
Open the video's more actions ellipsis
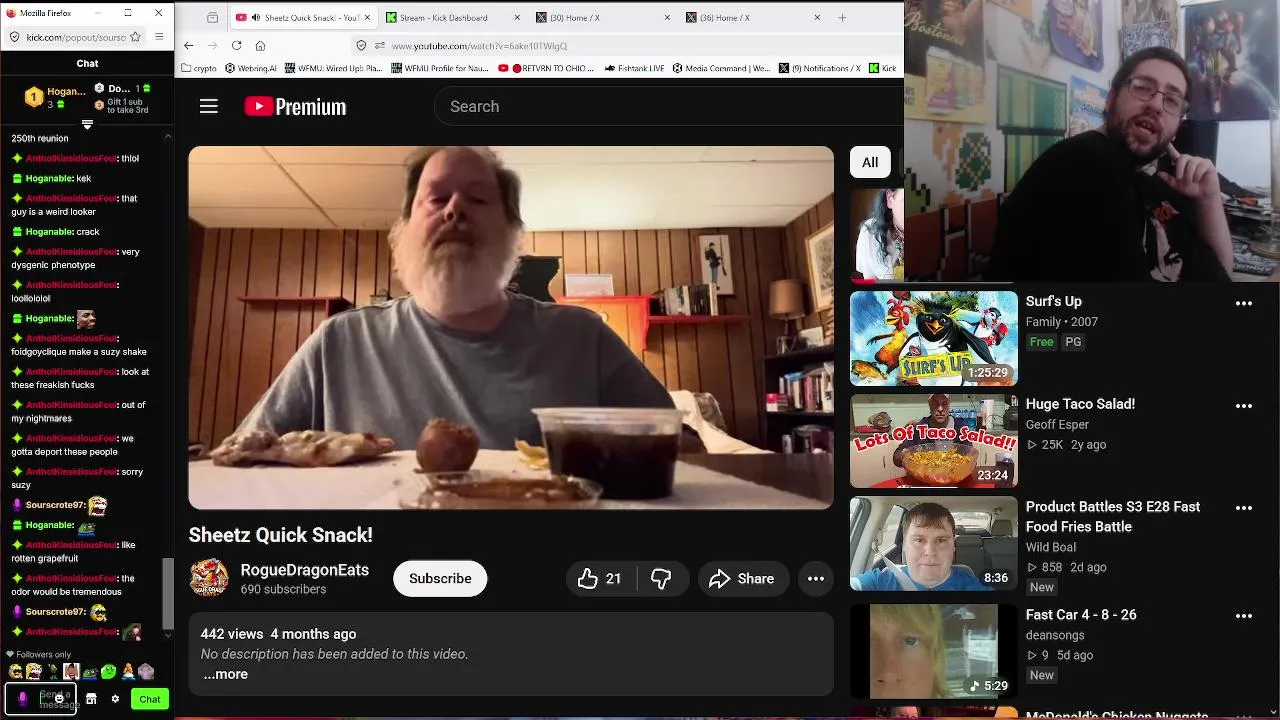pos(816,579)
